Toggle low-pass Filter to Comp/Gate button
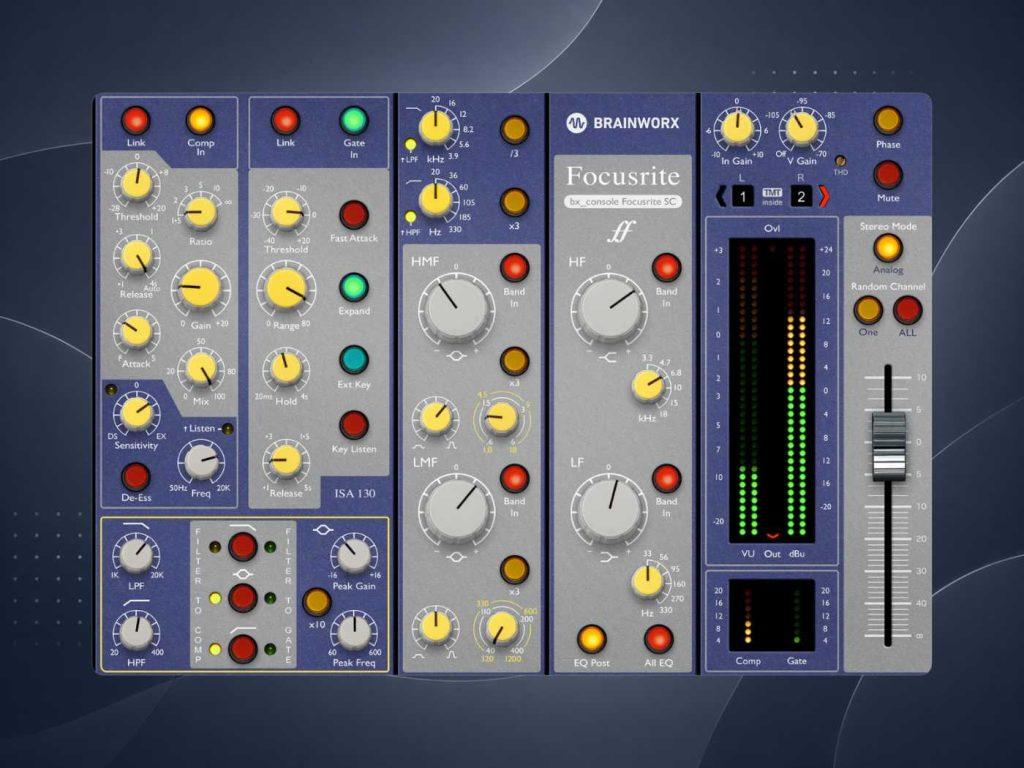1024x768 pixels. (x=242, y=547)
